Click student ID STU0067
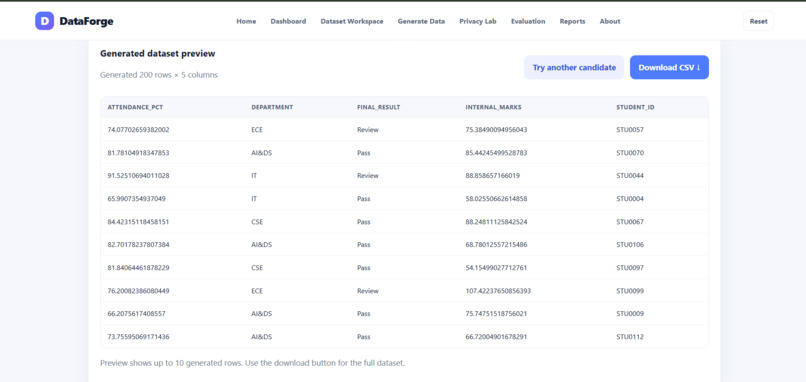This screenshot has height=382, width=806. pos(630,222)
